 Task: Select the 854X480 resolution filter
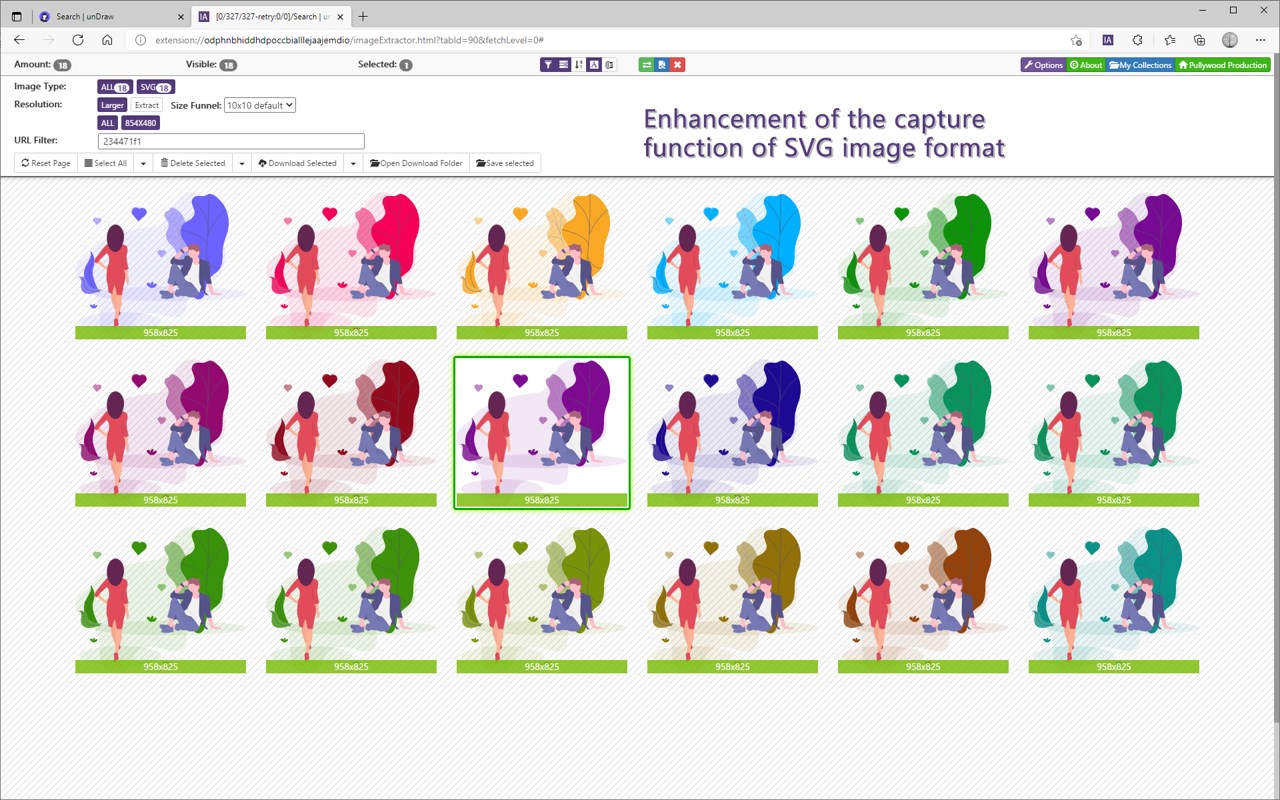[141, 123]
